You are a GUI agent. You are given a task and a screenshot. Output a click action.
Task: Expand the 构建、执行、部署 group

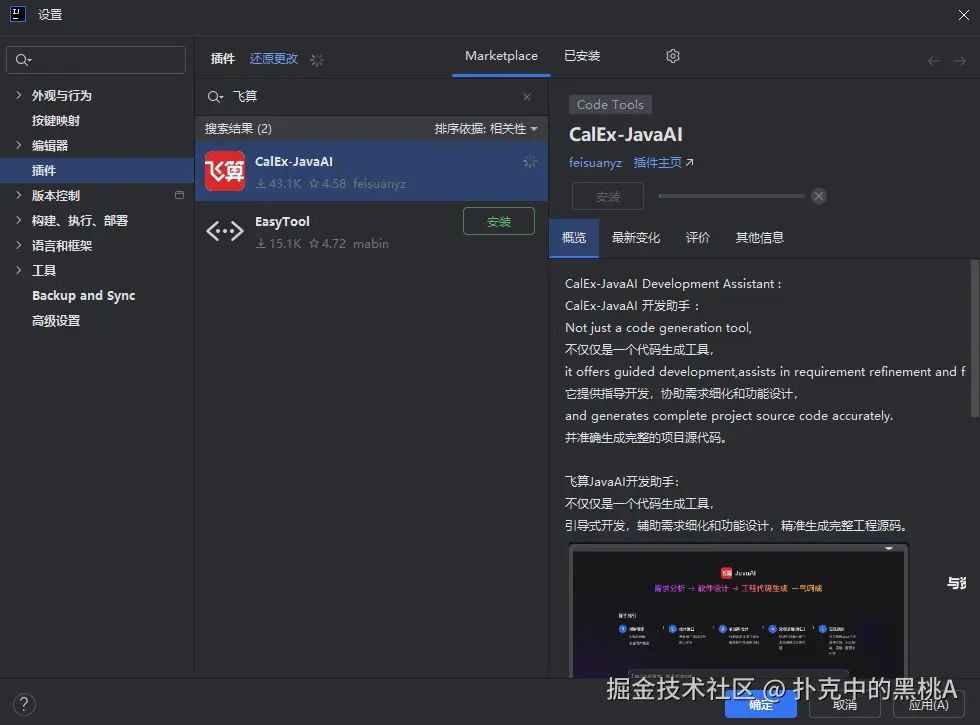point(18,220)
